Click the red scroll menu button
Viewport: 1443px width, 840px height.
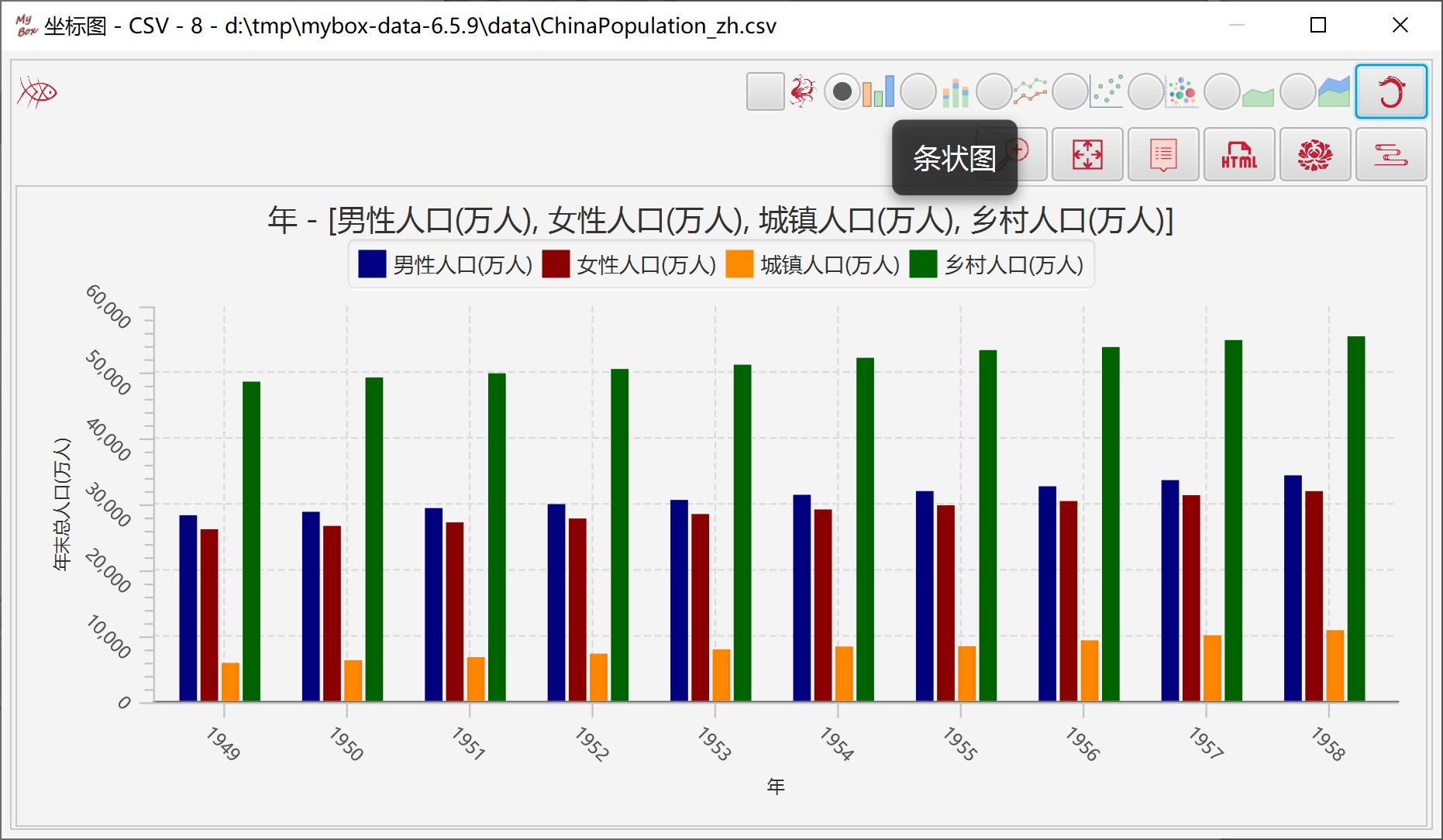[1391, 154]
